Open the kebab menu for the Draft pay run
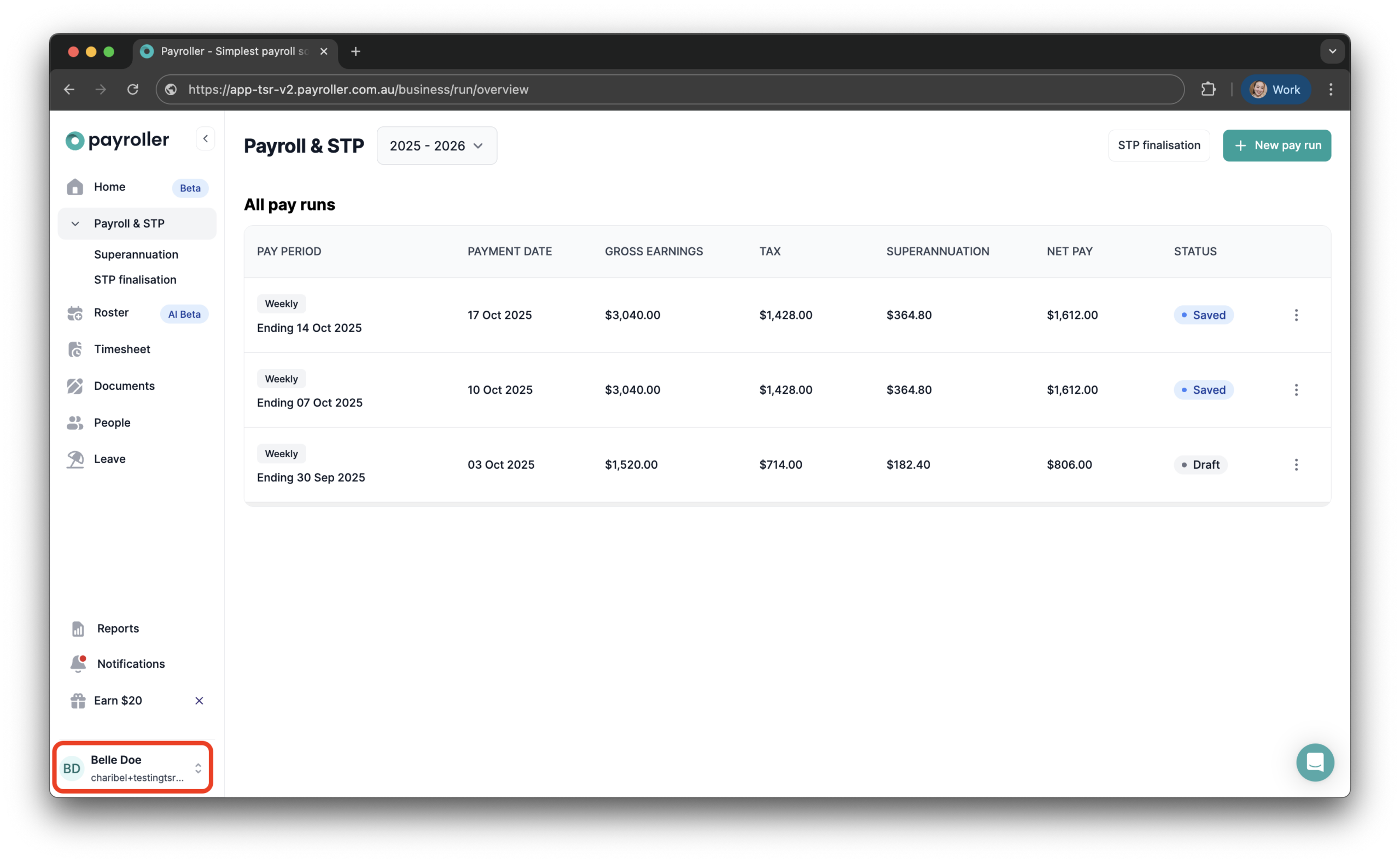The width and height of the screenshot is (1400, 863). click(1297, 465)
